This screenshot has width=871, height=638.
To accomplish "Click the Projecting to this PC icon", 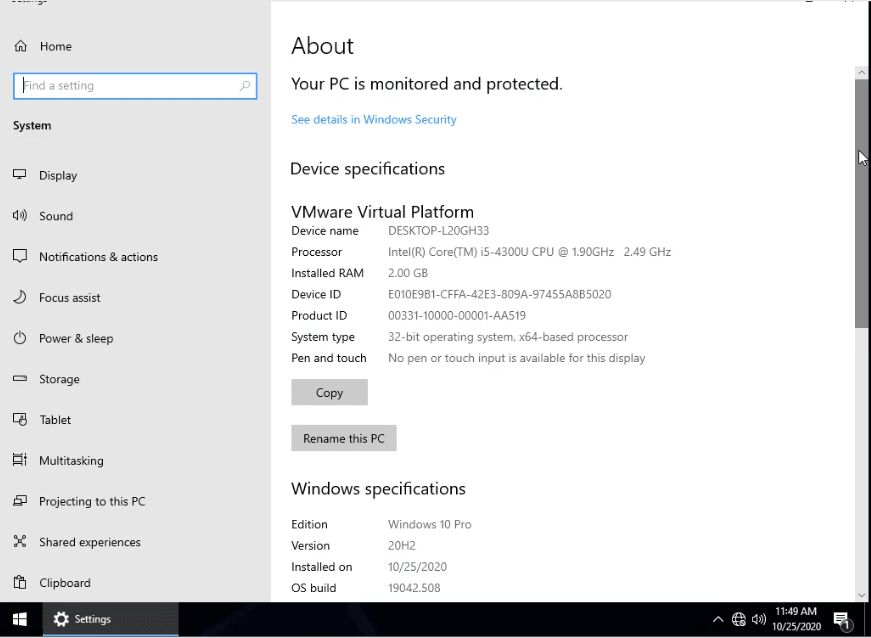I will point(19,501).
